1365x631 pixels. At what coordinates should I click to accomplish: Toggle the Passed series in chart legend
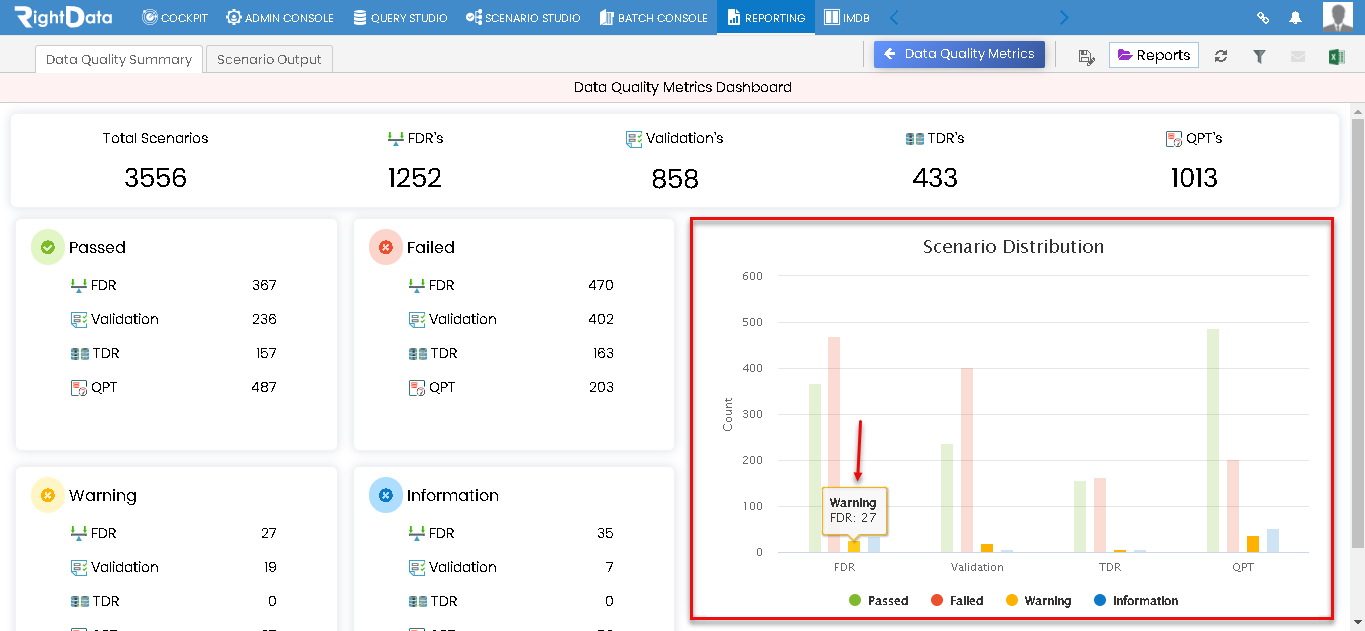878,601
